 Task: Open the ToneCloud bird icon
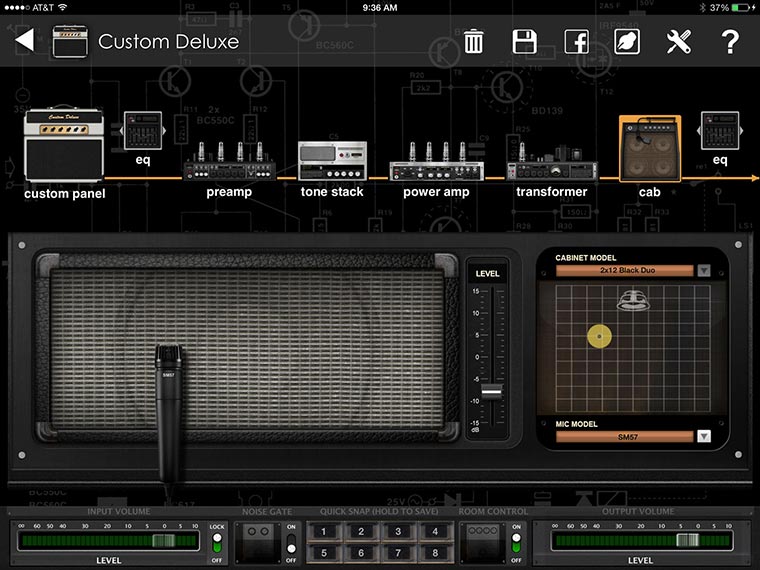click(x=627, y=41)
